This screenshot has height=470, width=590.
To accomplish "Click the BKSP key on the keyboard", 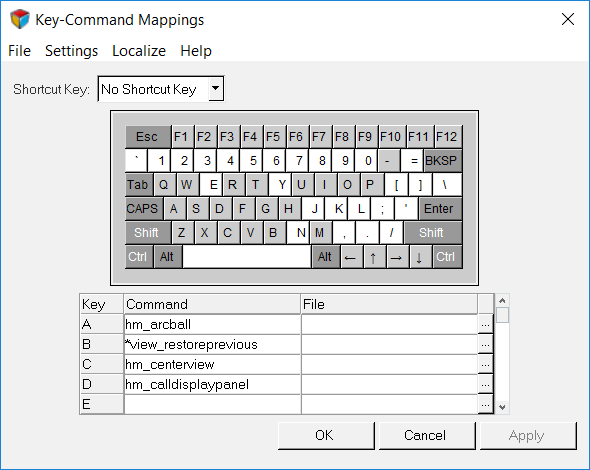I will tap(442, 161).
